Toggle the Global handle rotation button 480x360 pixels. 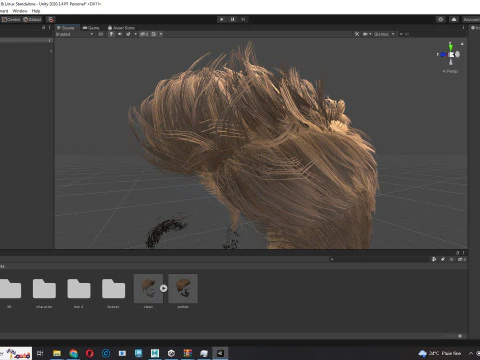point(32,19)
